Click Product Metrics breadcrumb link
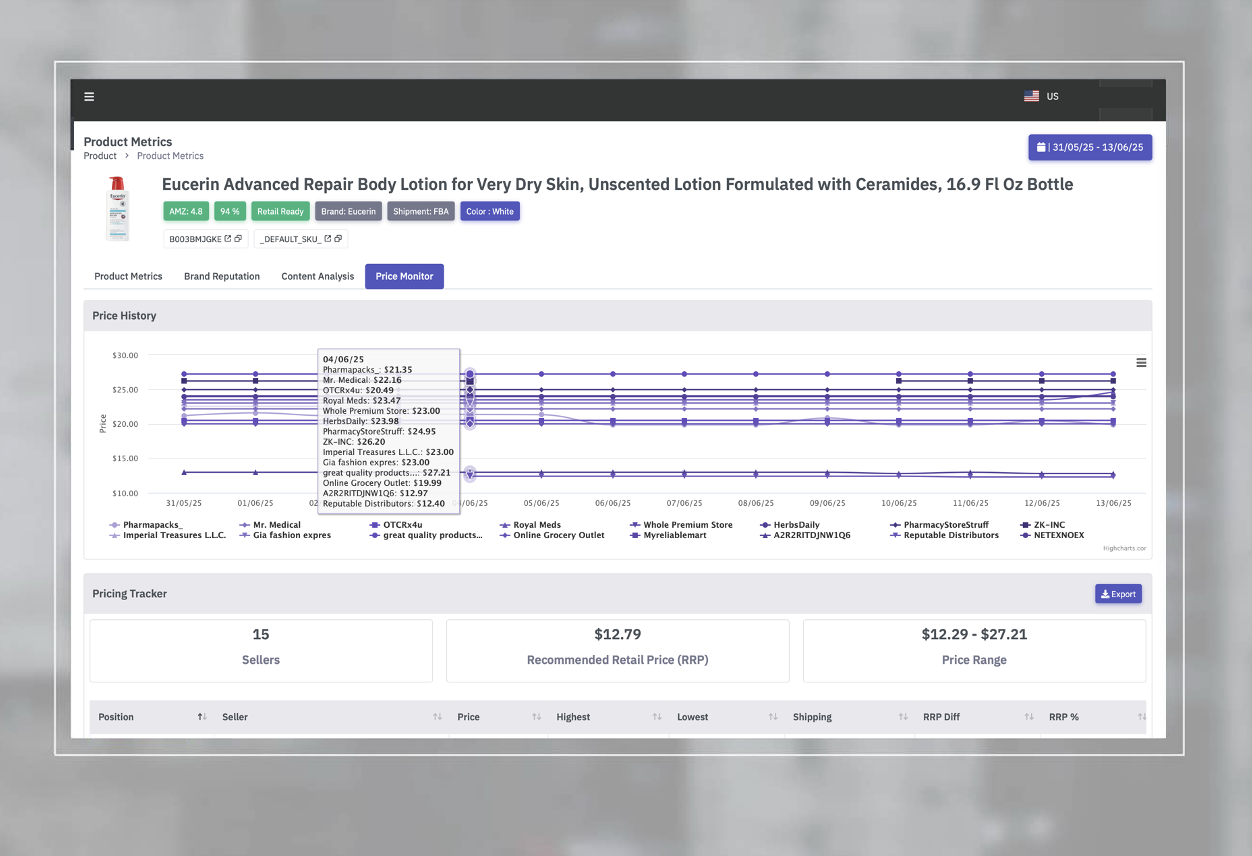This screenshot has width=1252, height=856. click(170, 156)
